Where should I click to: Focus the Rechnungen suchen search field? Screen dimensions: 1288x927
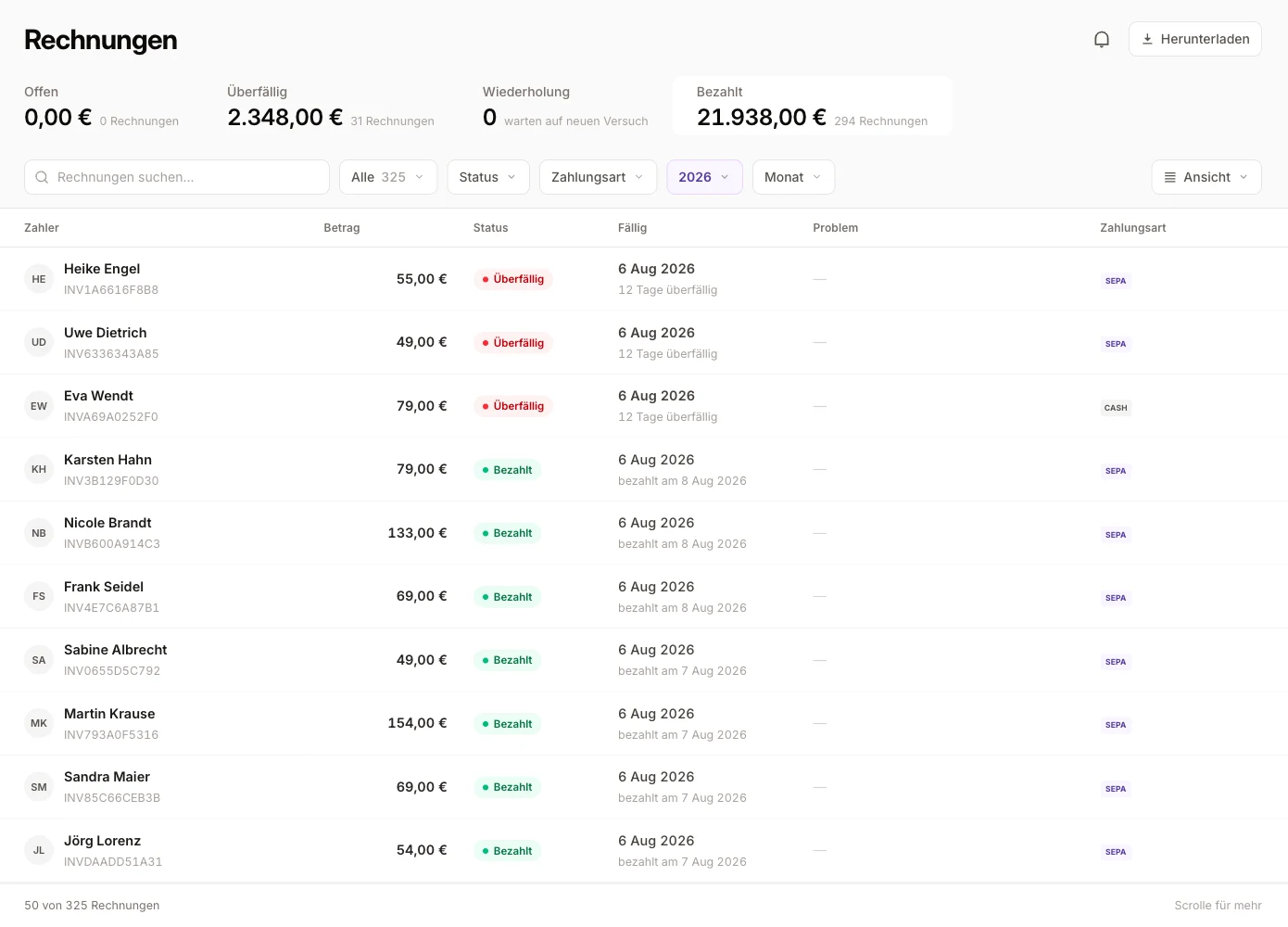click(x=177, y=177)
